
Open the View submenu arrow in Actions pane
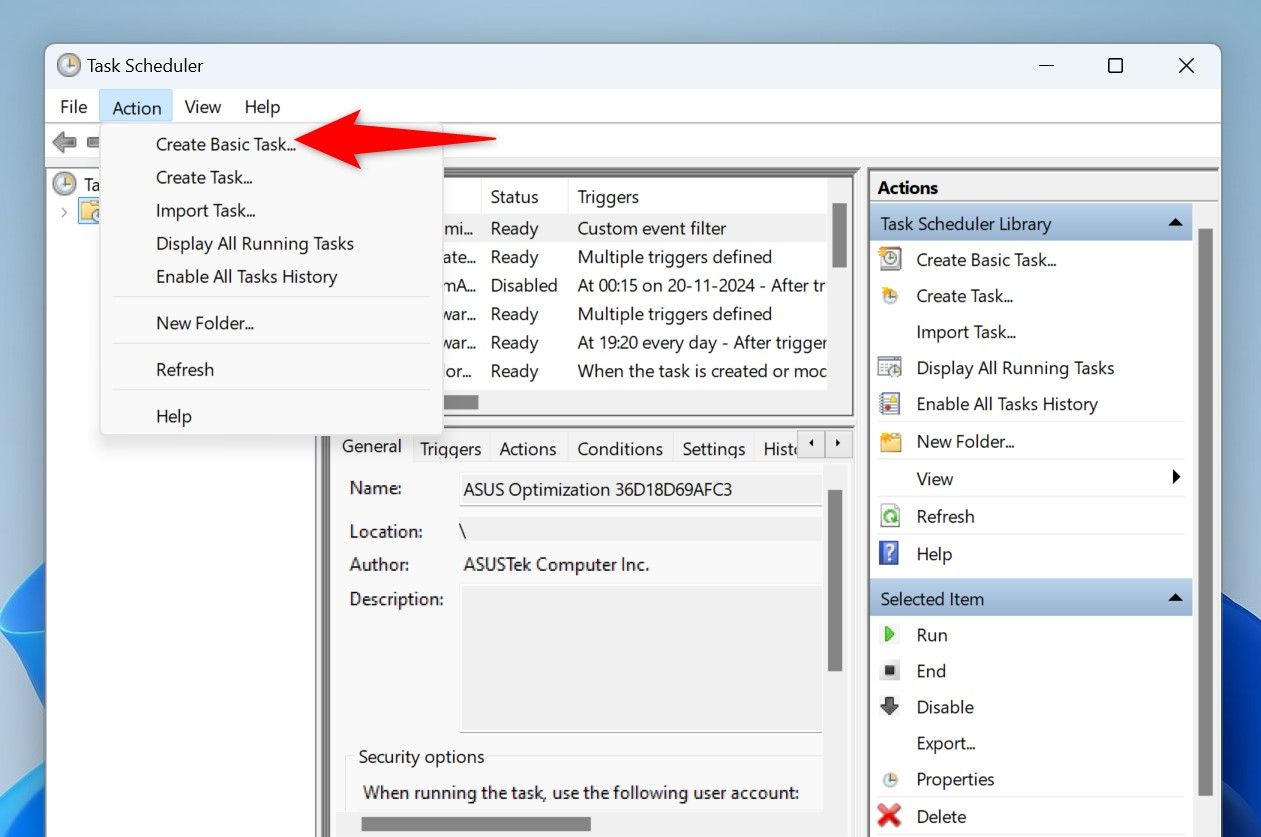click(1176, 478)
